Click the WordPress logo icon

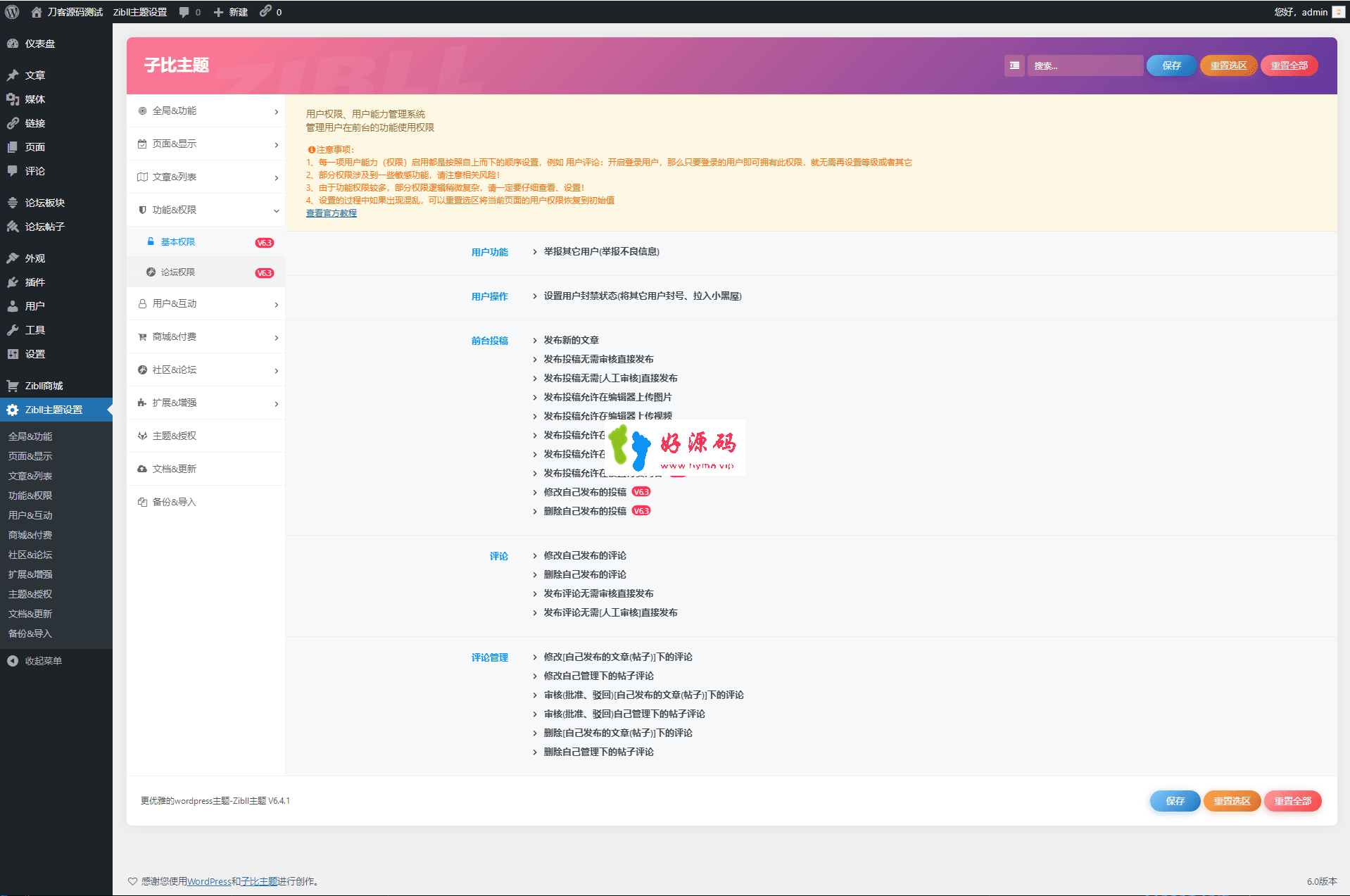click(x=12, y=12)
